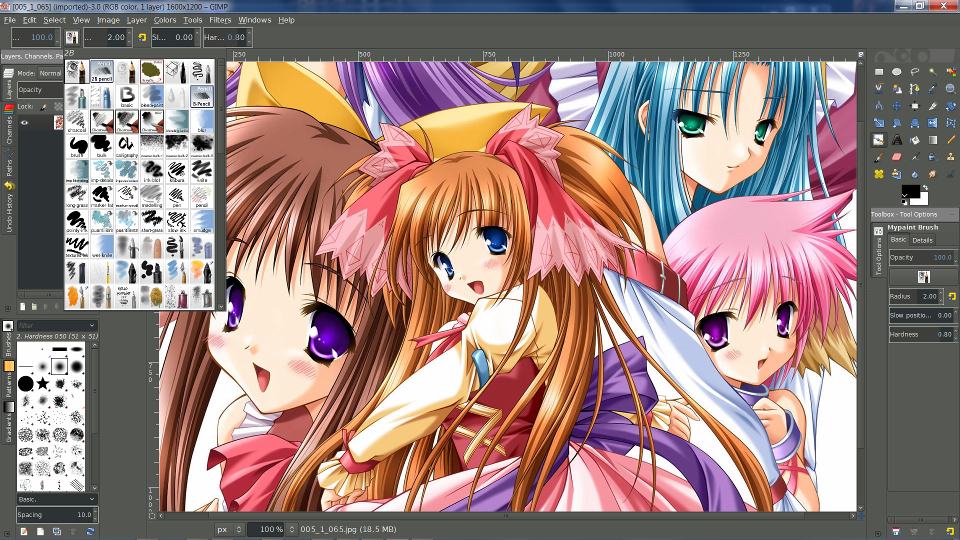Switch to the Details tab
960x540 pixels.
pyautogui.click(x=922, y=240)
